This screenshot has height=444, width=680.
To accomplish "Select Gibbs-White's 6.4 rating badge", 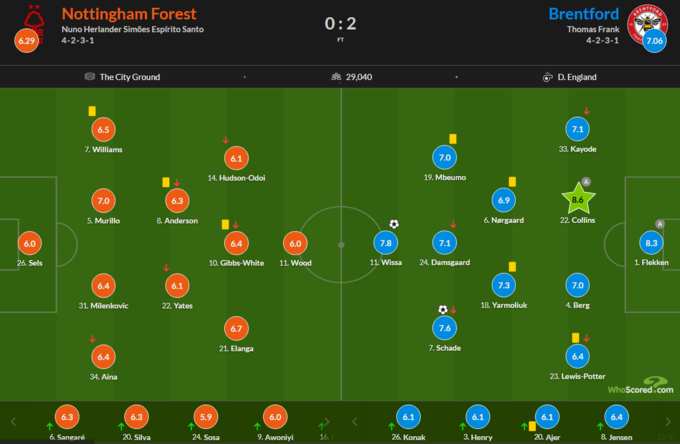I will click(x=236, y=242).
